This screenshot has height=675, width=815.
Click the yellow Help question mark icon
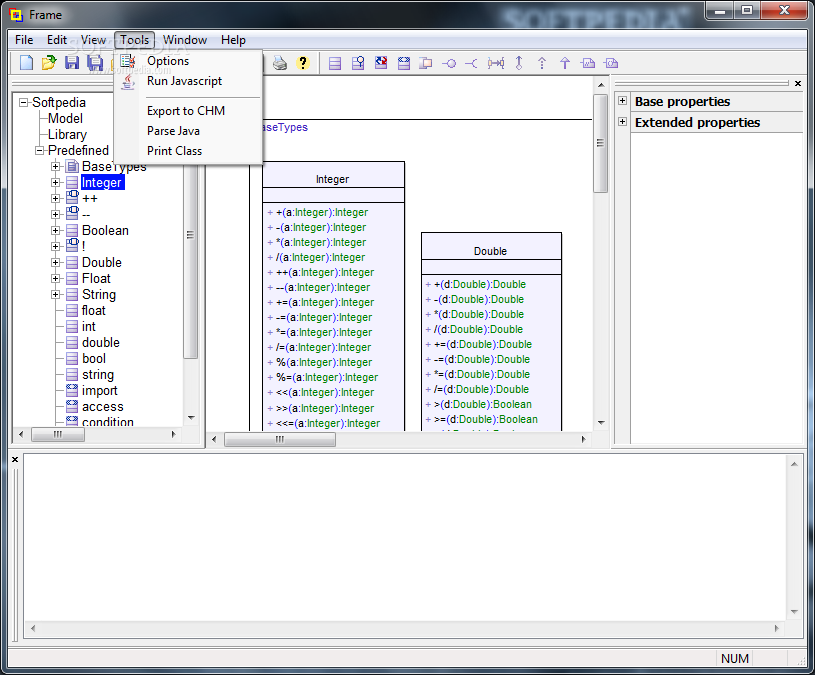[303, 63]
